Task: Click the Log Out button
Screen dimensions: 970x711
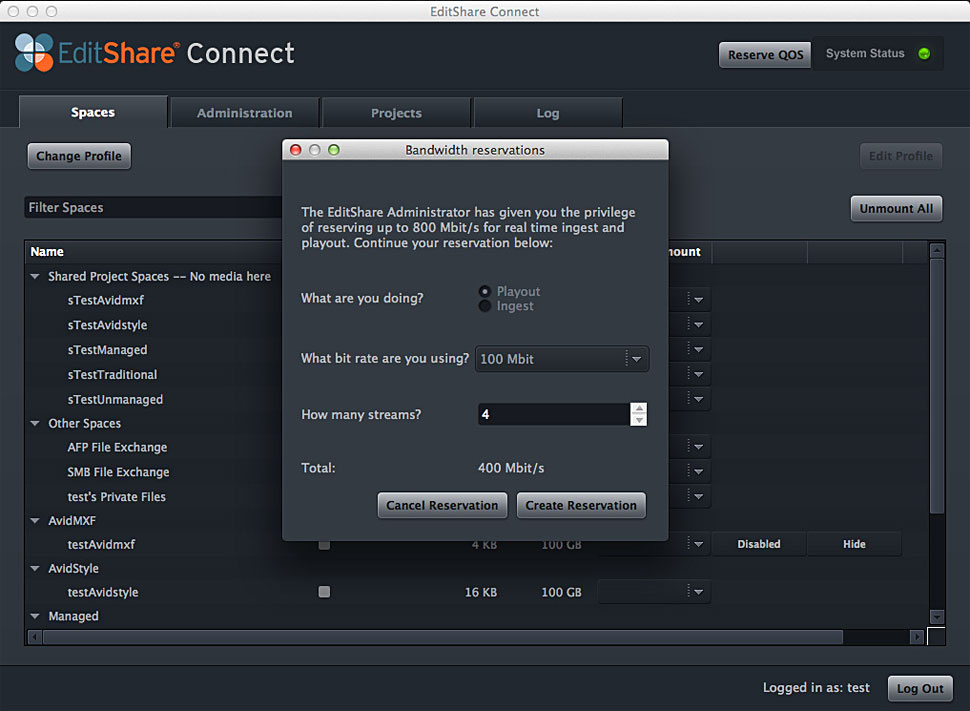Action: pos(920,688)
